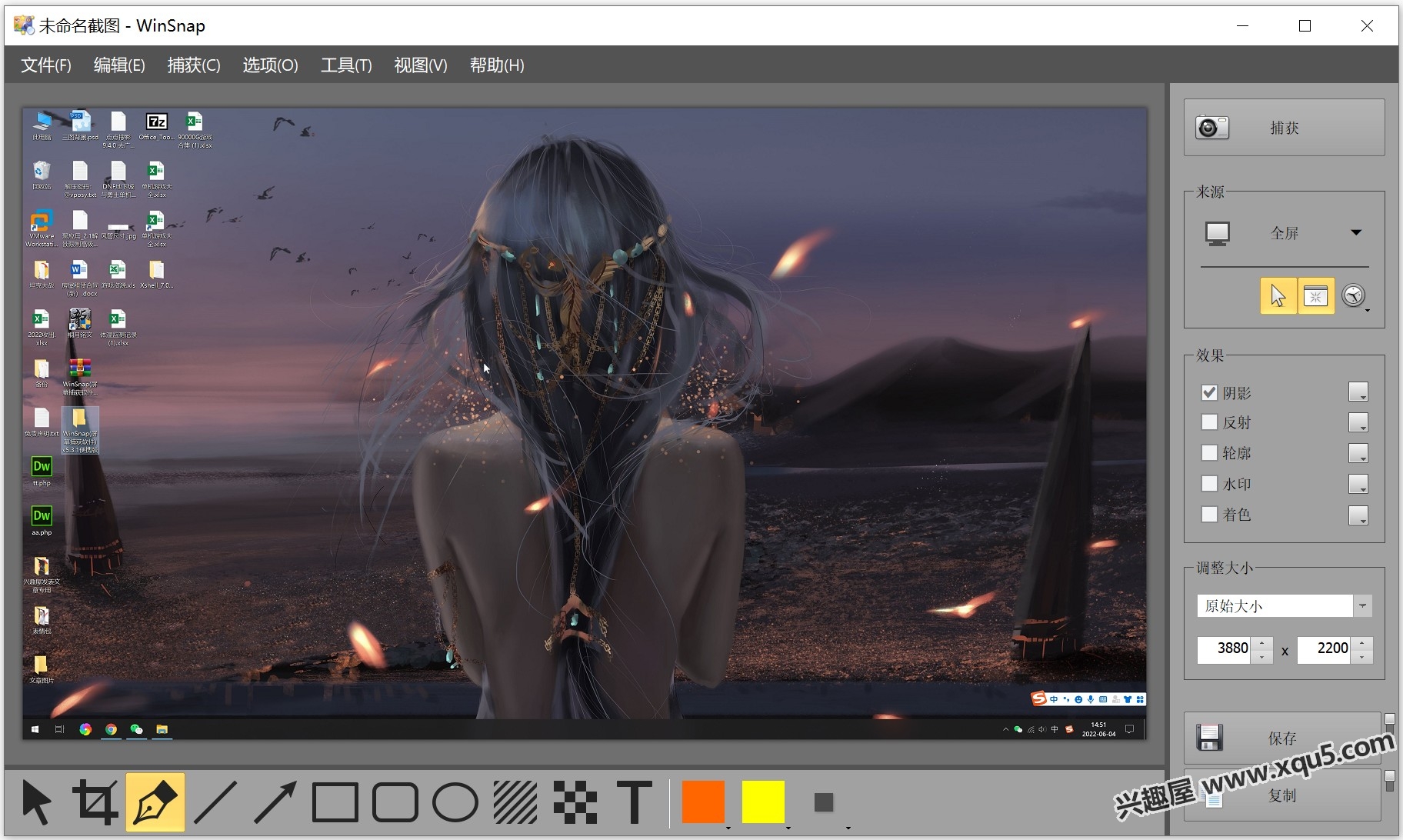
Task: Select the Arrow line tool
Action: [275, 802]
